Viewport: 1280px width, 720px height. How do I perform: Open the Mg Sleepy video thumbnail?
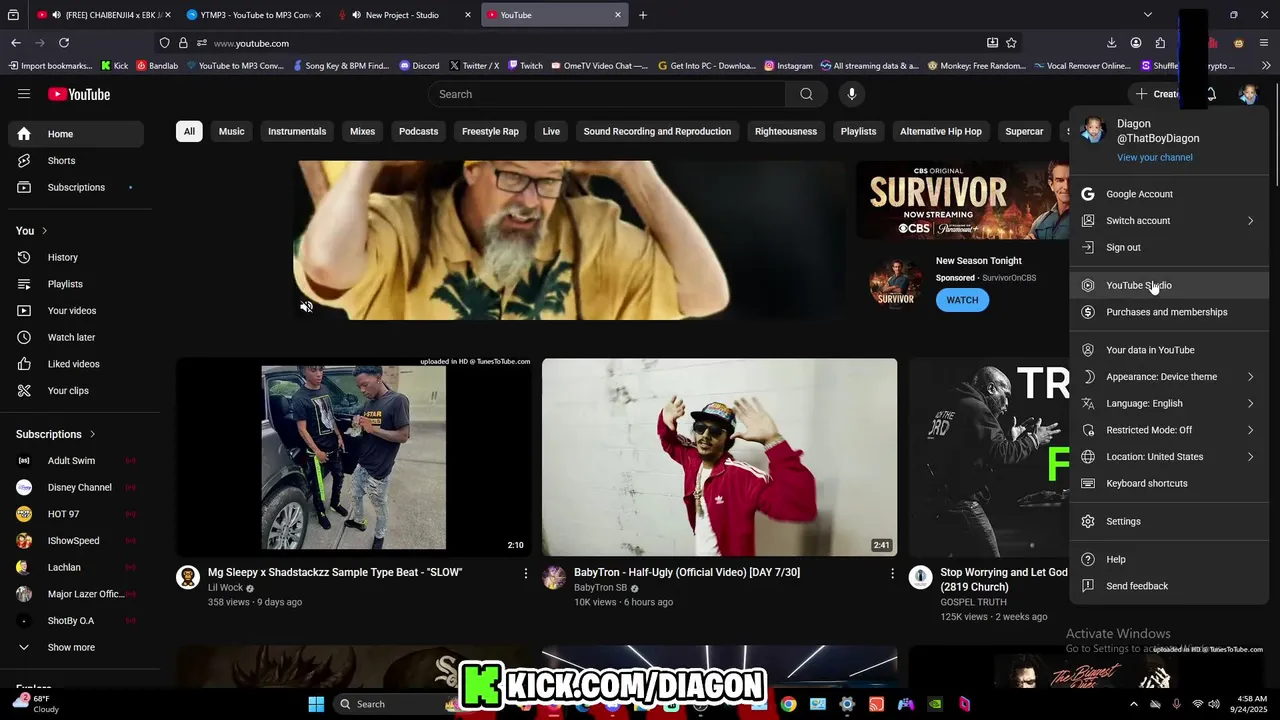354,457
